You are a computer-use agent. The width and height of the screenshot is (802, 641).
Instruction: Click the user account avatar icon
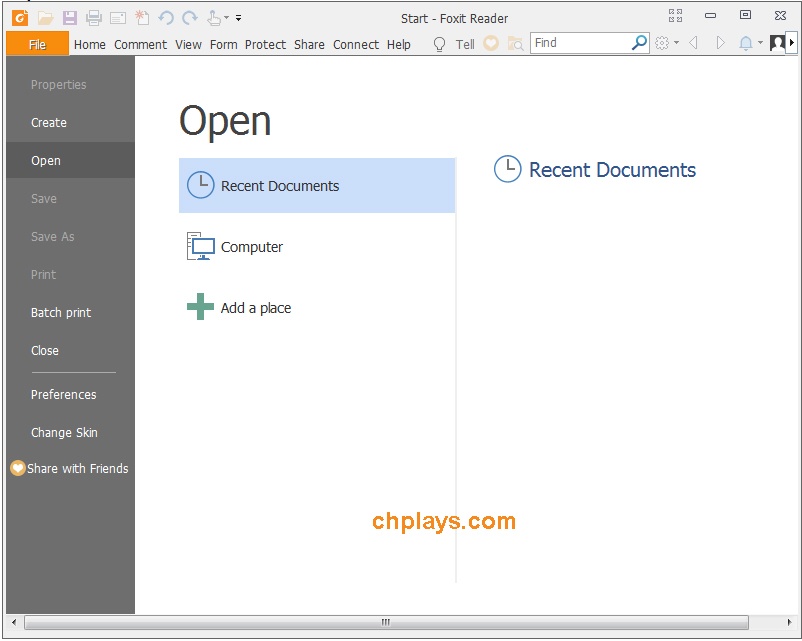tap(778, 43)
